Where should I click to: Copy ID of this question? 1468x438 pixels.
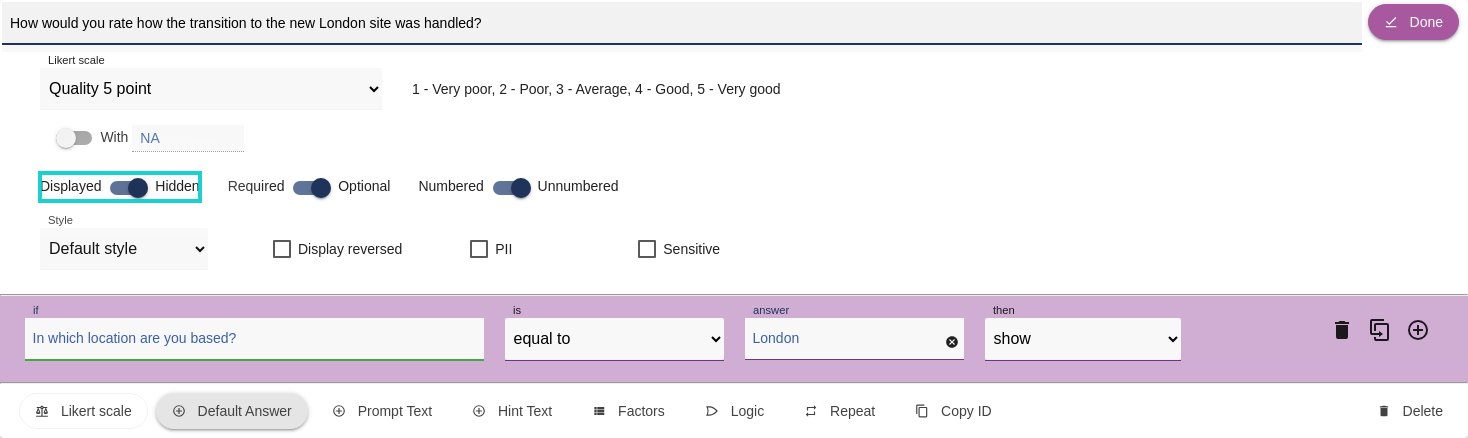(x=953, y=411)
